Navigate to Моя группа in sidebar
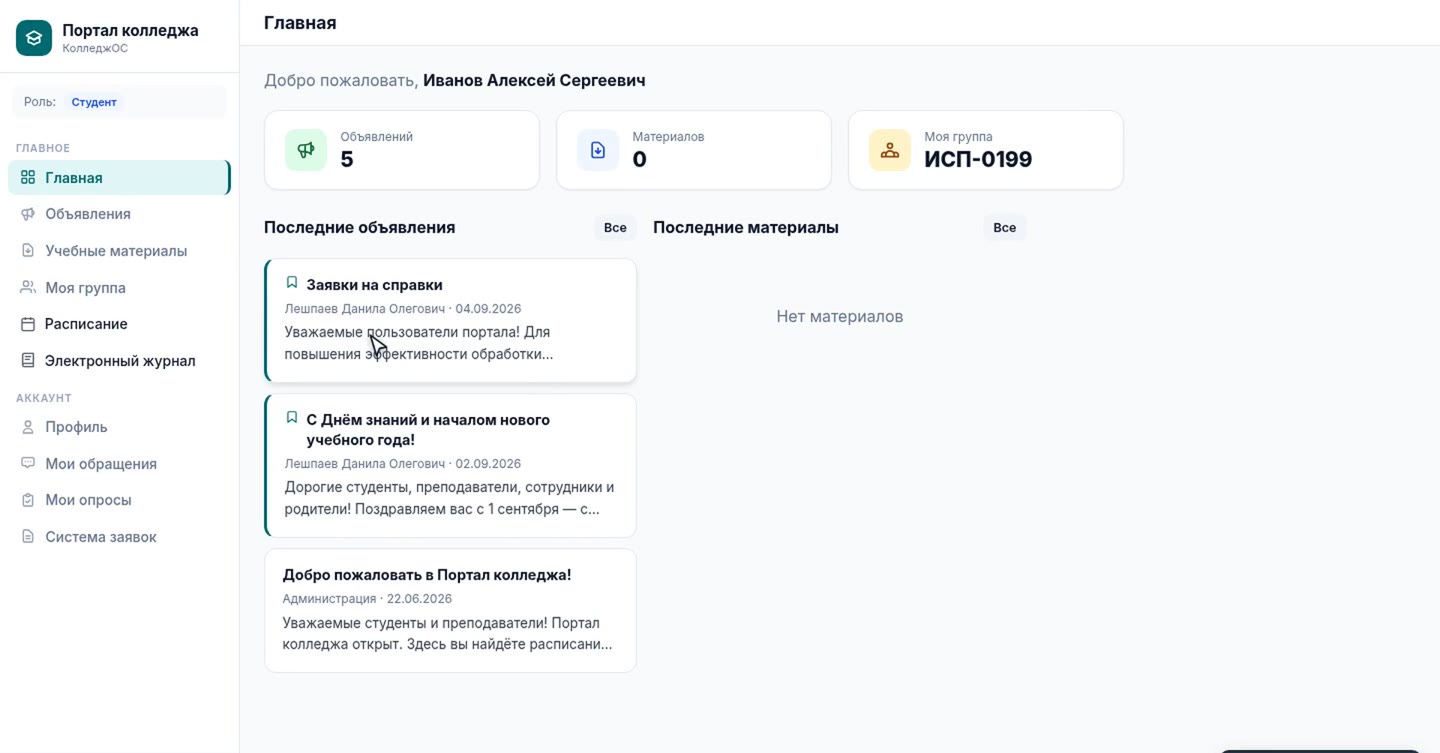Image resolution: width=1440 pixels, height=753 pixels. [119, 287]
